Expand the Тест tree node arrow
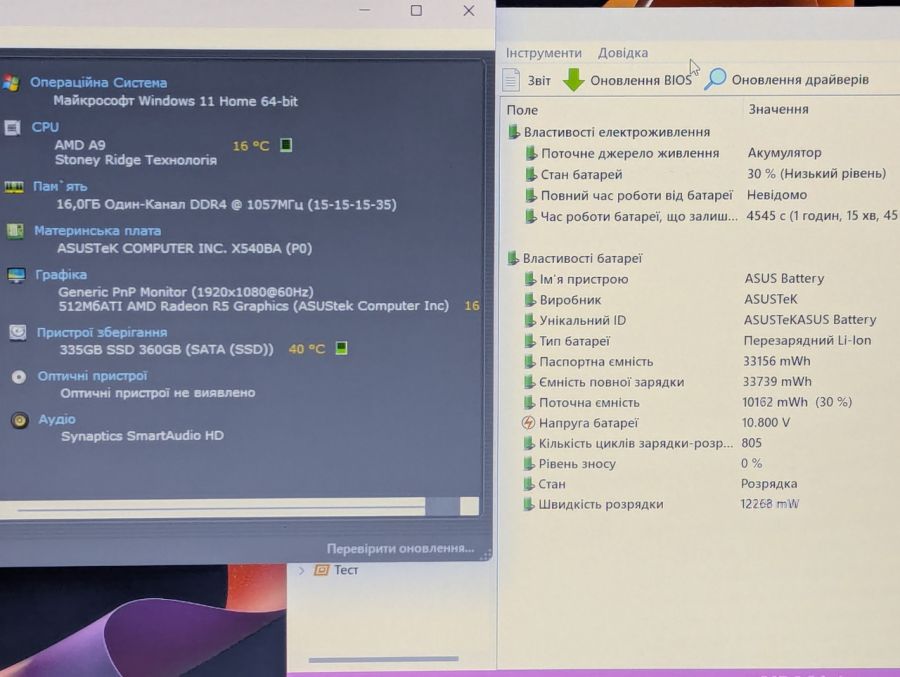Screen dimensions: 900x677 pyautogui.click(x=301, y=570)
